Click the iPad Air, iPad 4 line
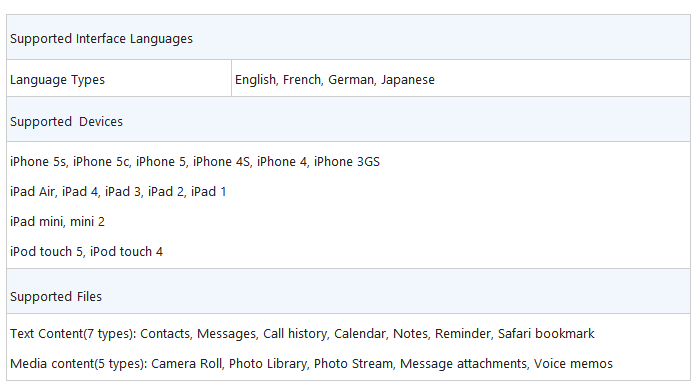The height and width of the screenshot is (390, 699). (118, 192)
